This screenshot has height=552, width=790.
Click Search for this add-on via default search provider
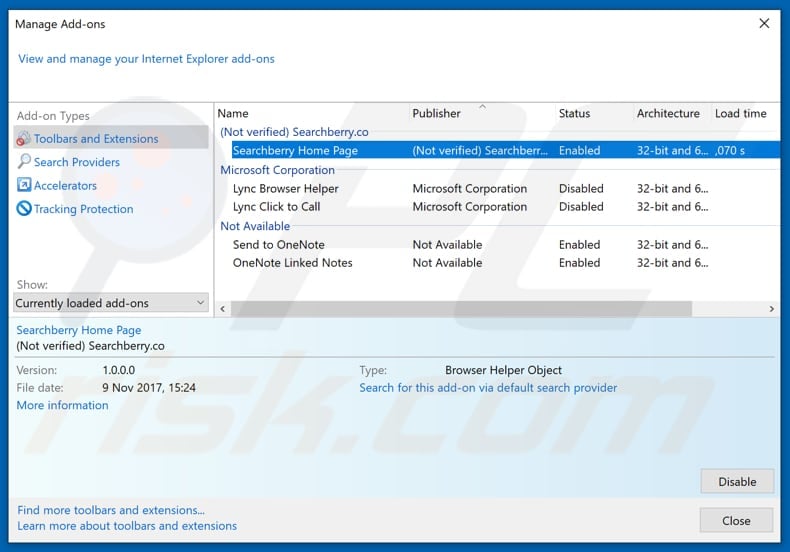[x=488, y=388]
